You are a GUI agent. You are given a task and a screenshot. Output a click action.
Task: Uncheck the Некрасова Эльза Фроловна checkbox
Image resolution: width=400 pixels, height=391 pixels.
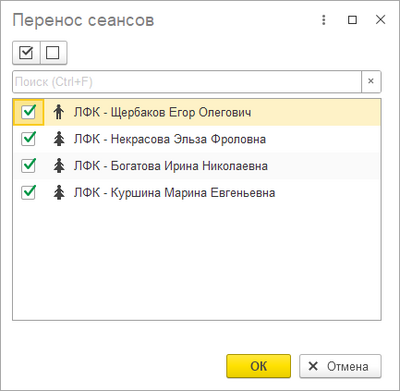point(28,139)
